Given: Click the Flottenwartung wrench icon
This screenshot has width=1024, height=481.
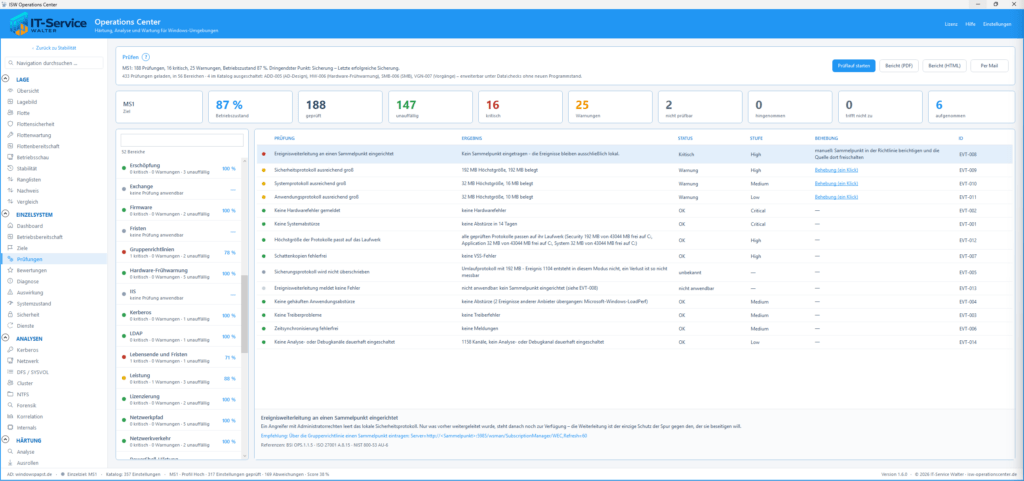Looking at the screenshot, I should pos(10,135).
